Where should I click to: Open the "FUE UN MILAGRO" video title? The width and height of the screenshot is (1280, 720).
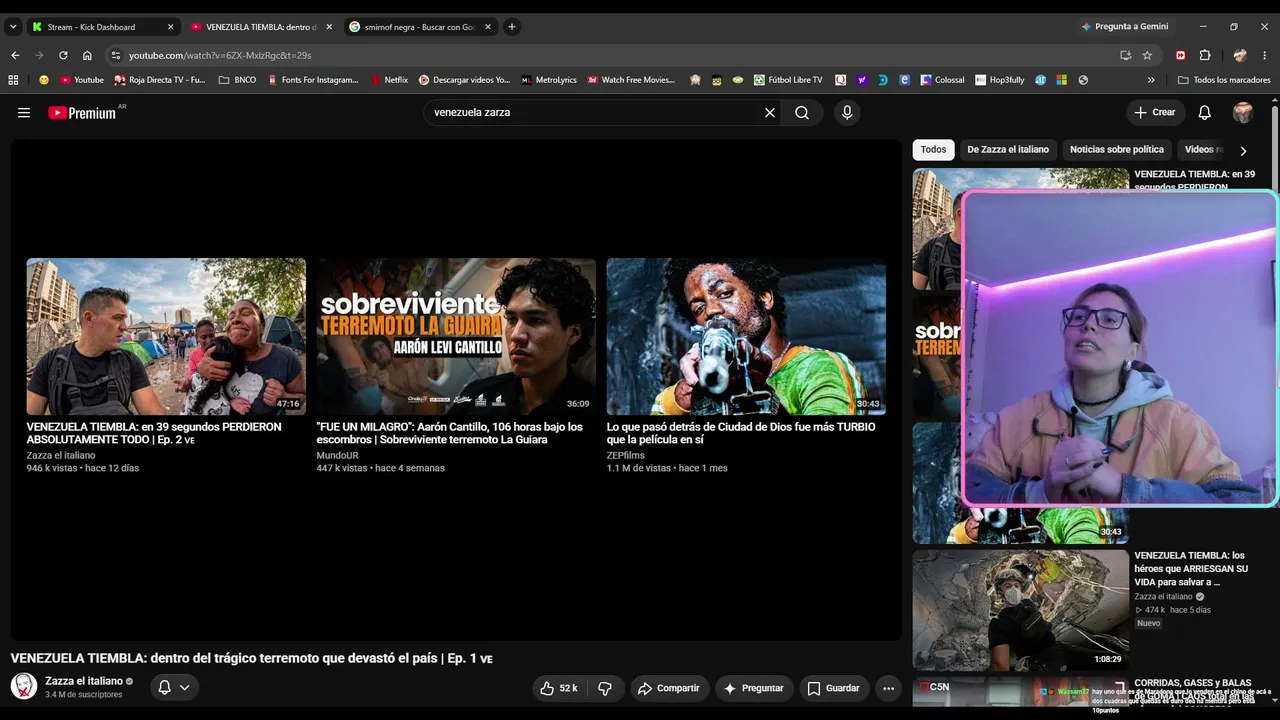click(x=449, y=433)
